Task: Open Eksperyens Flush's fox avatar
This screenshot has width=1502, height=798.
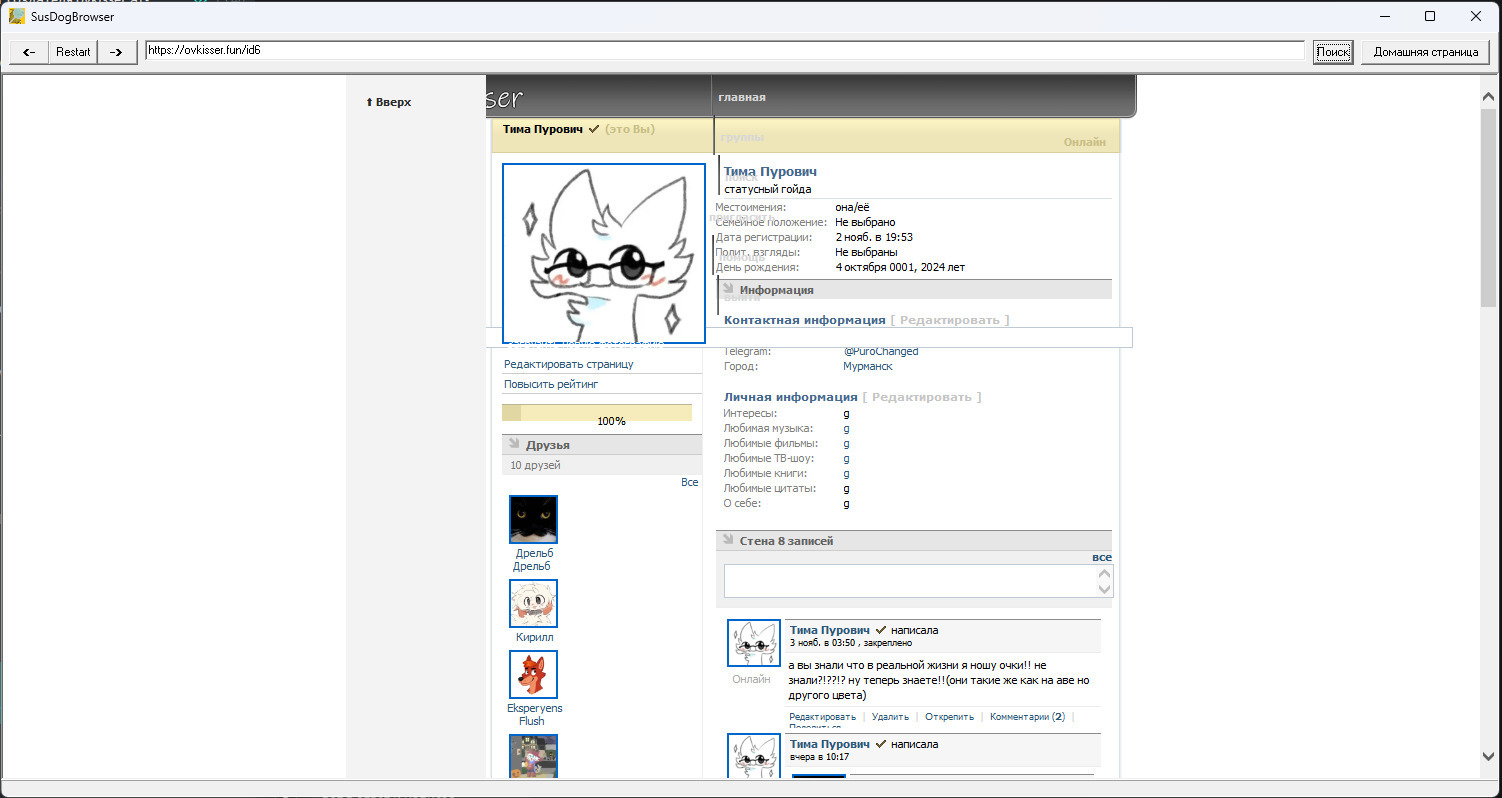Action: pyautogui.click(x=533, y=674)
